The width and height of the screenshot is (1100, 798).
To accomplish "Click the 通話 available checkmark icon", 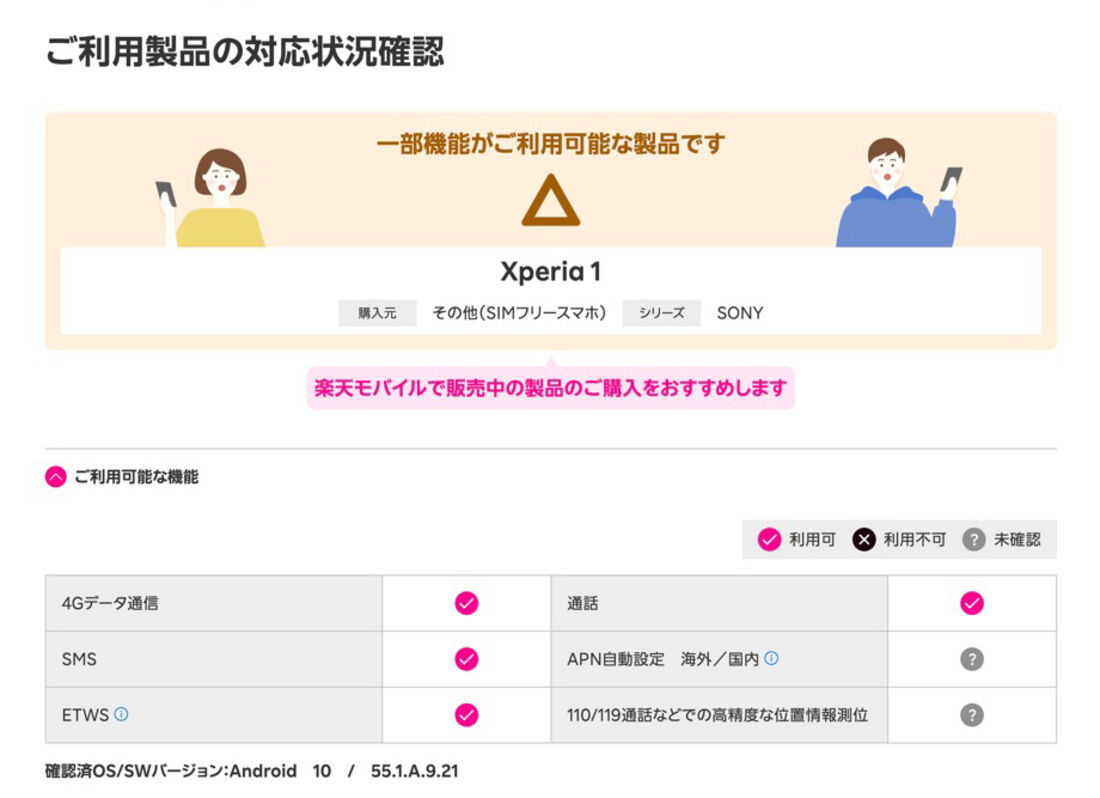I will (972, 603).
